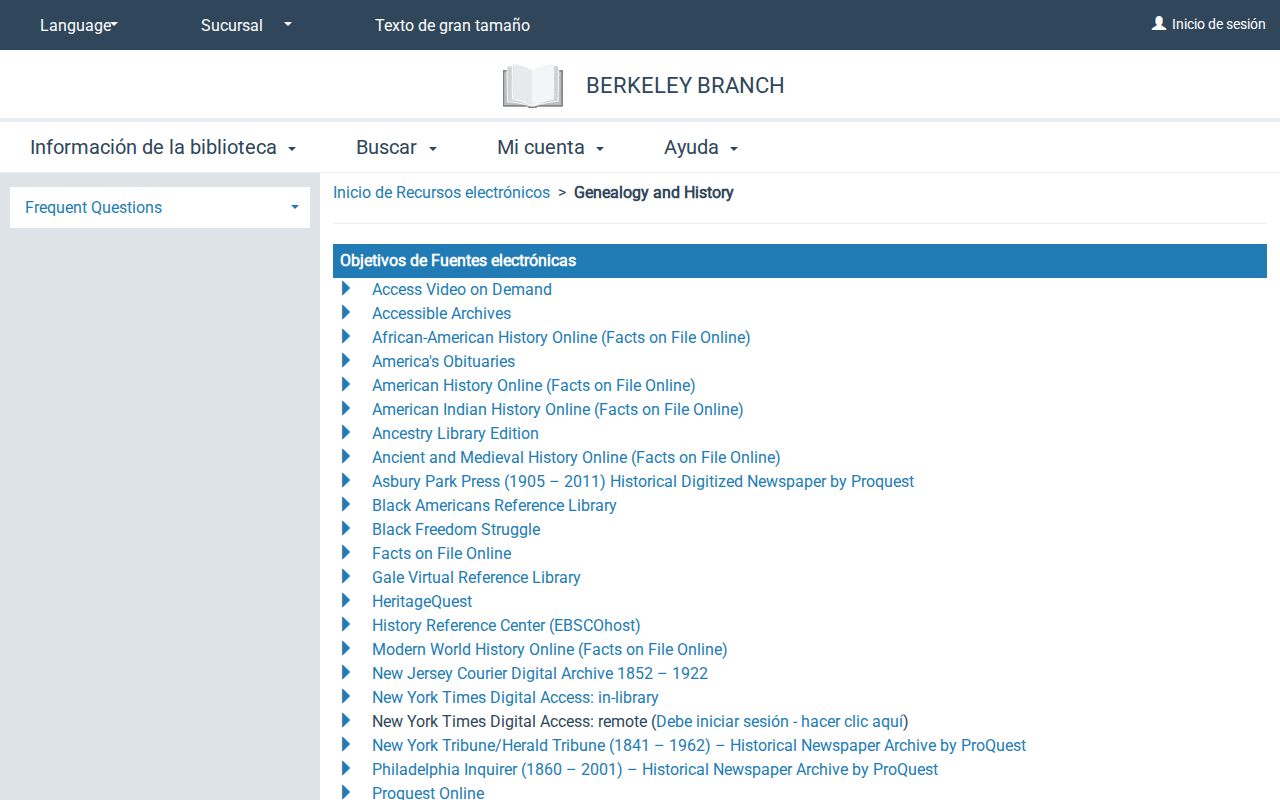Expand the arrow beside HeritageQuest
1280x800 pixels.
(346, 600)
